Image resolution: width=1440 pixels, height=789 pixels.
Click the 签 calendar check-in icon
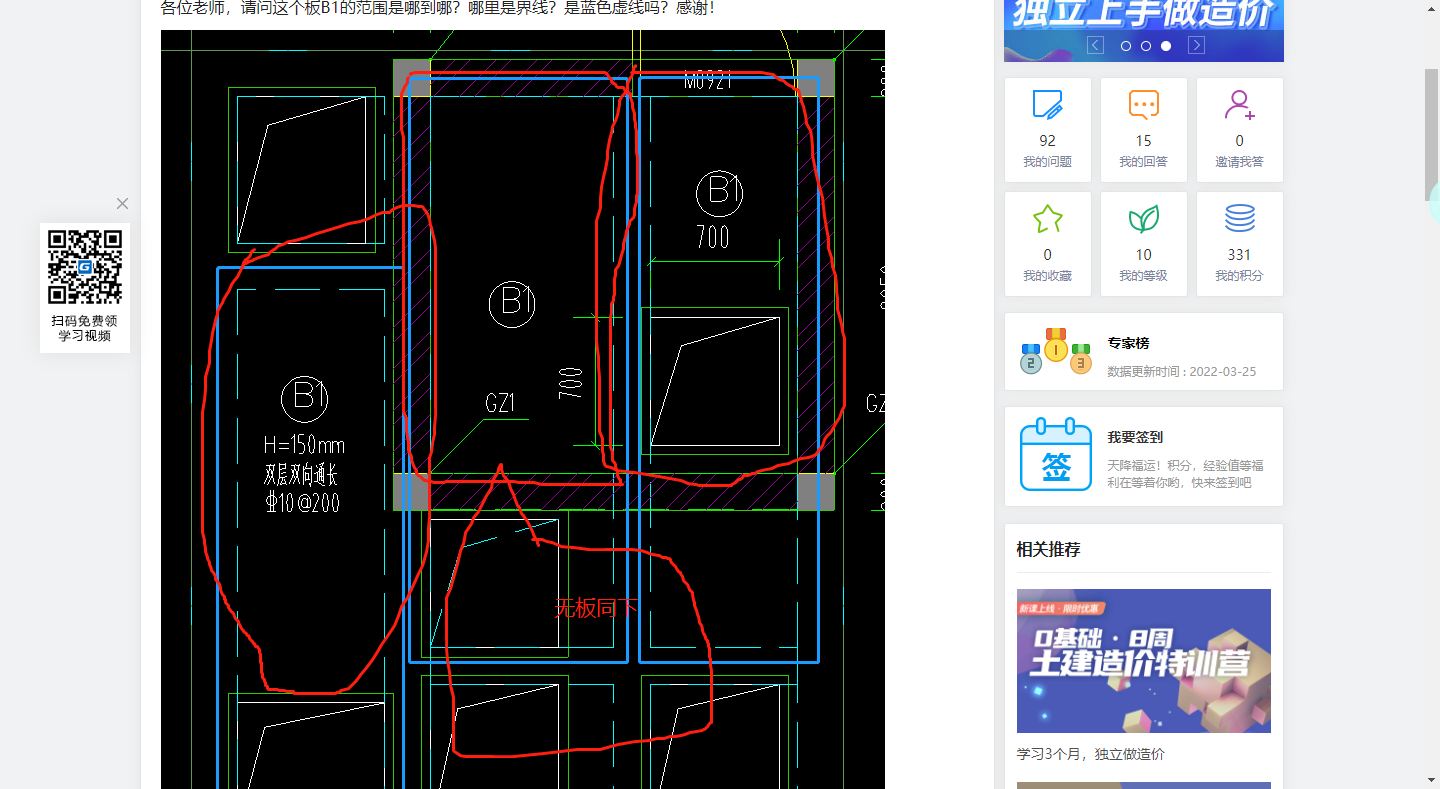point(1056,455)
